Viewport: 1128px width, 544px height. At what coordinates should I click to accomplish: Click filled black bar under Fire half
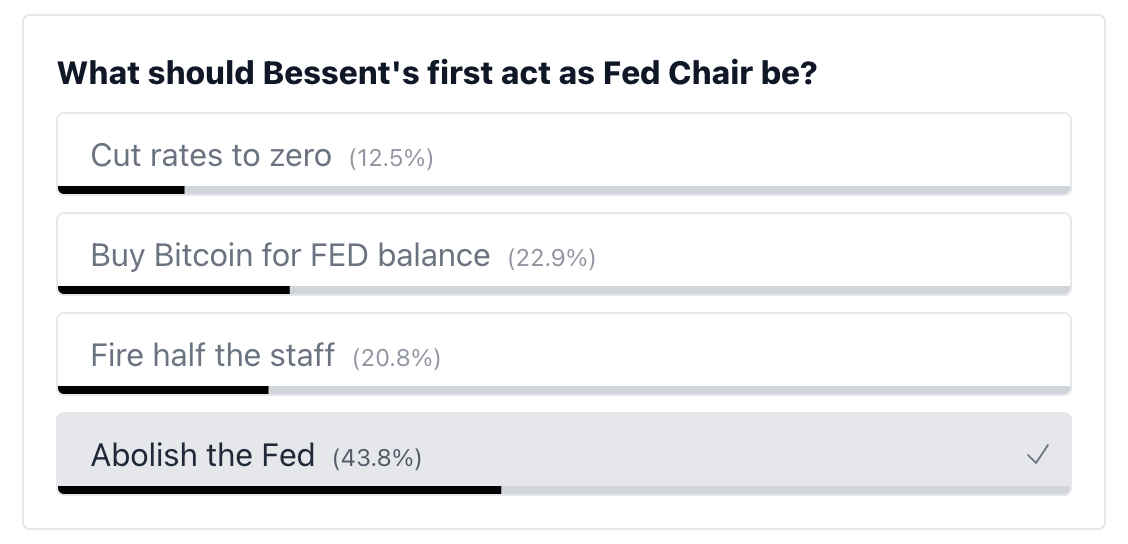(163, 389)
